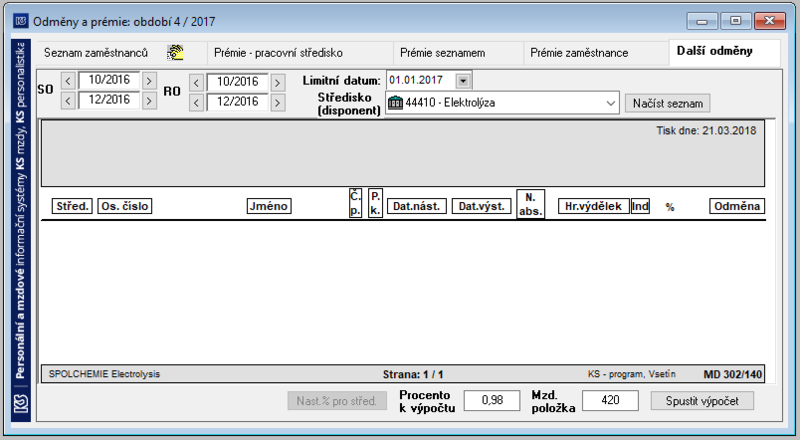The height and width of the screenshot is (440, 800).
Task: Click the MD 302/140 footer code
Action: pyautogui.click(x=733, y=375)
